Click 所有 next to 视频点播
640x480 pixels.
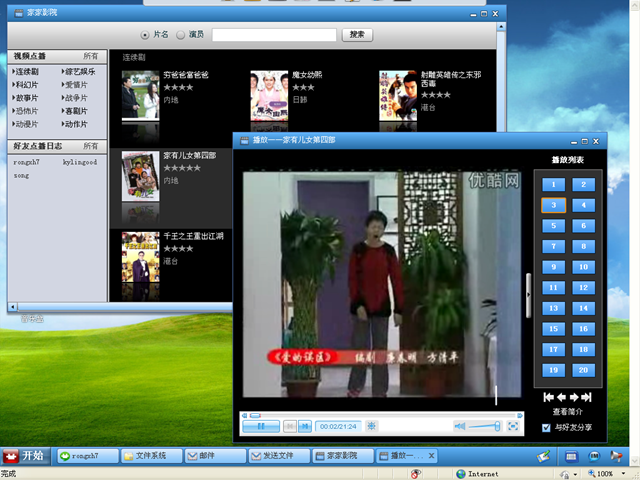click(x=91, y=56)
